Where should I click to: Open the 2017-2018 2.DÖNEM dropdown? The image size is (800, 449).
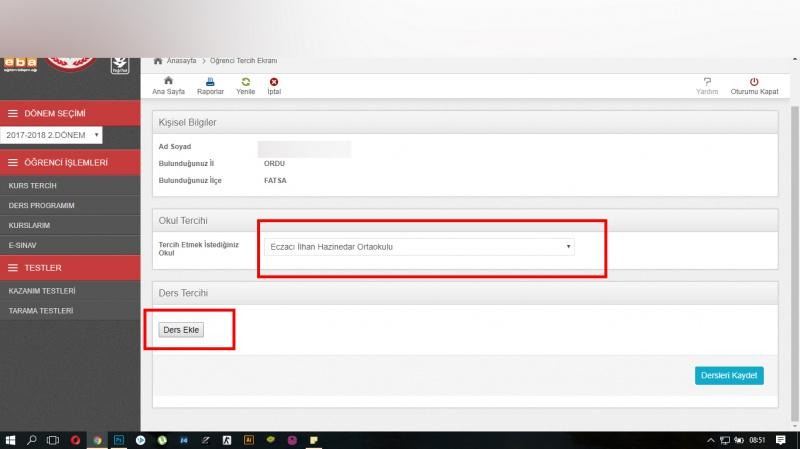(x=52, y=134)
